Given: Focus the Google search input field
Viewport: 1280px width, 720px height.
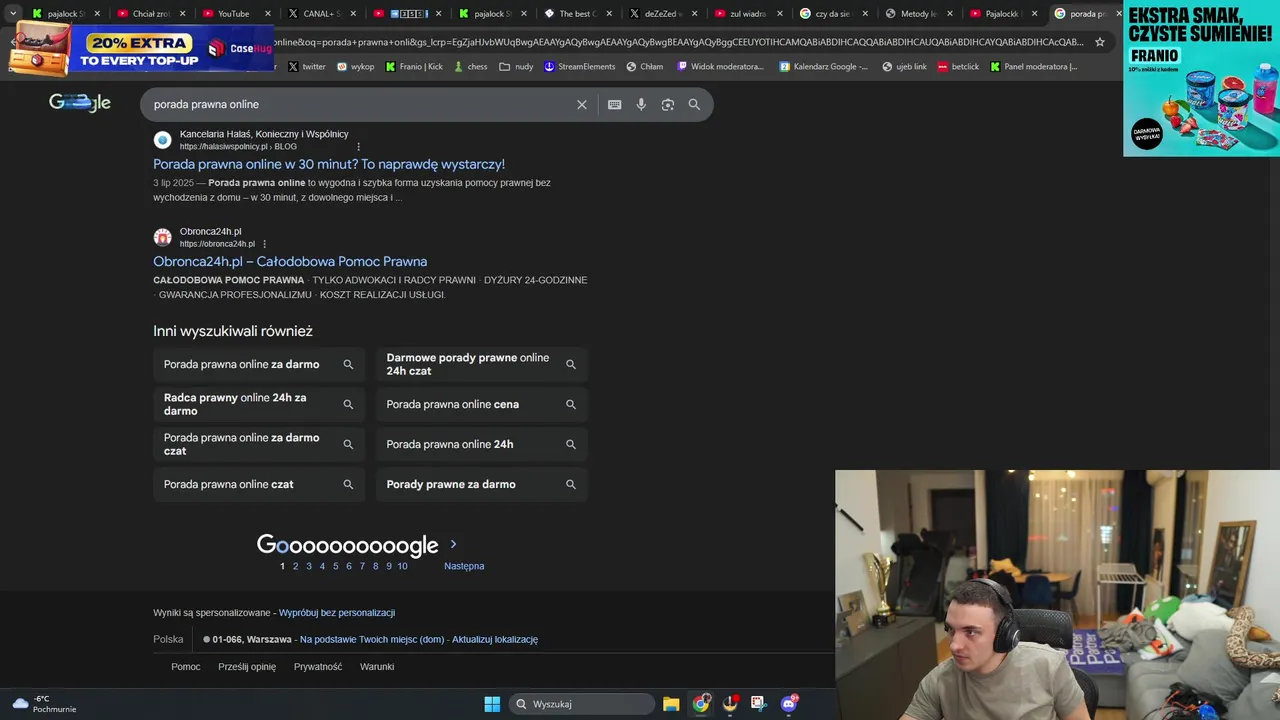Looking at the screenshot, I should (360, 105).
